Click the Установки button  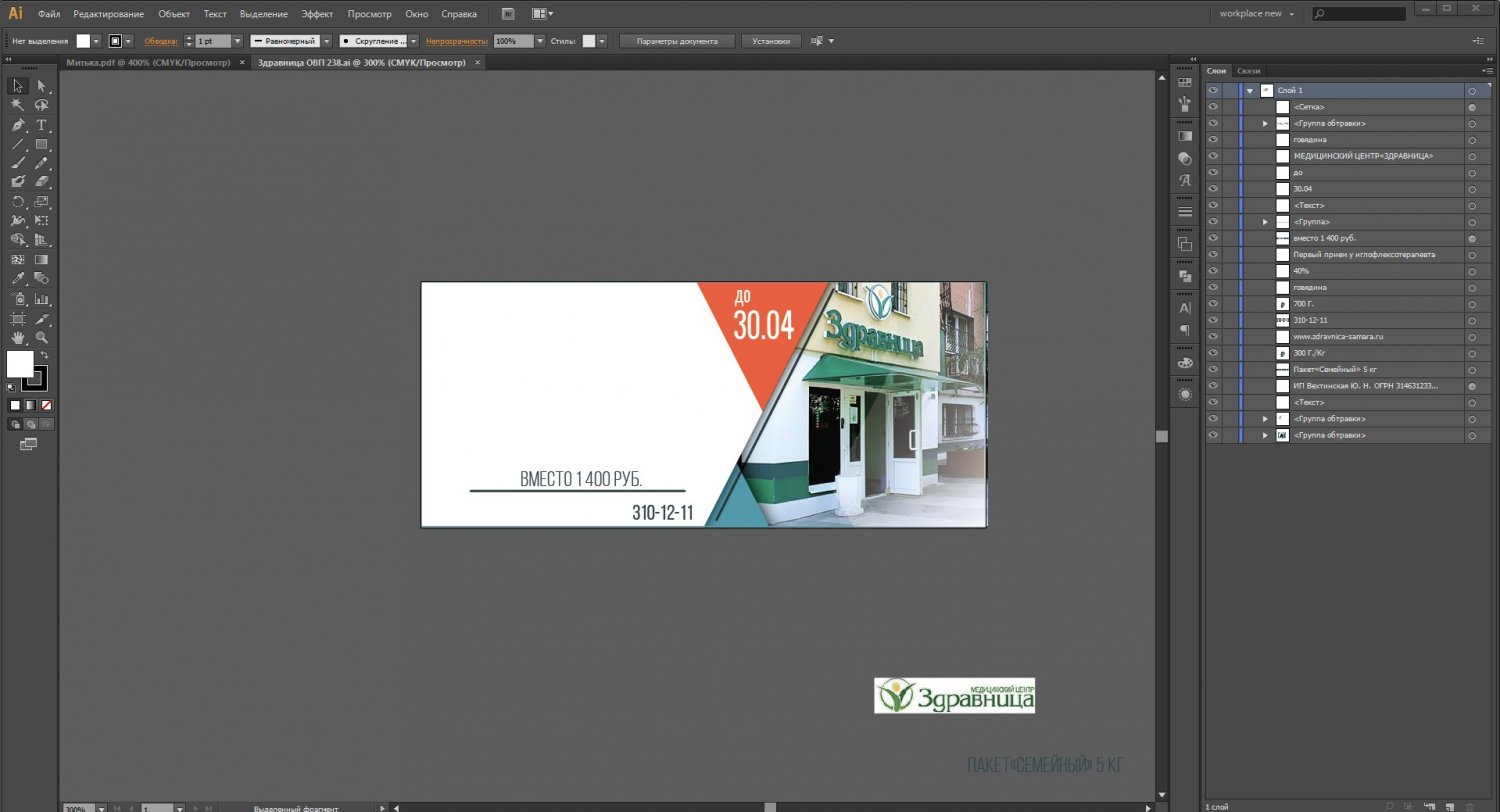click(x=771, y=41)
